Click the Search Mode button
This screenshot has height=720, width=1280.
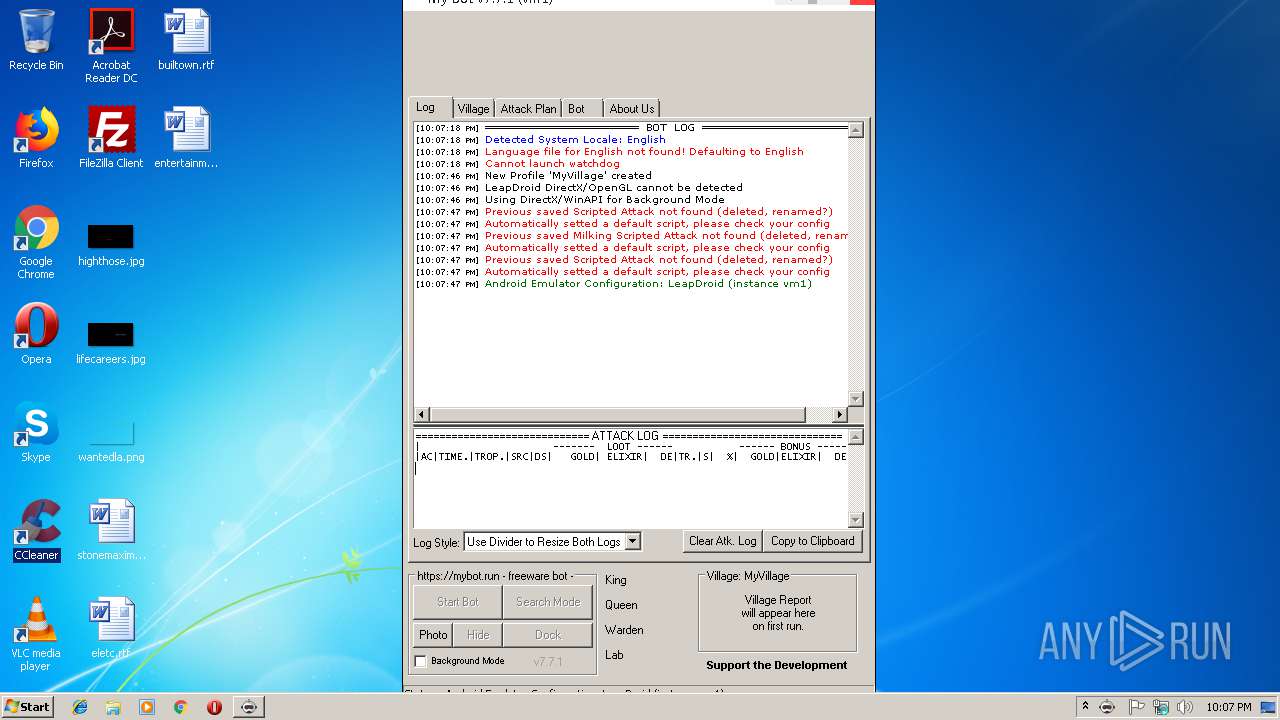pos(548,602)
